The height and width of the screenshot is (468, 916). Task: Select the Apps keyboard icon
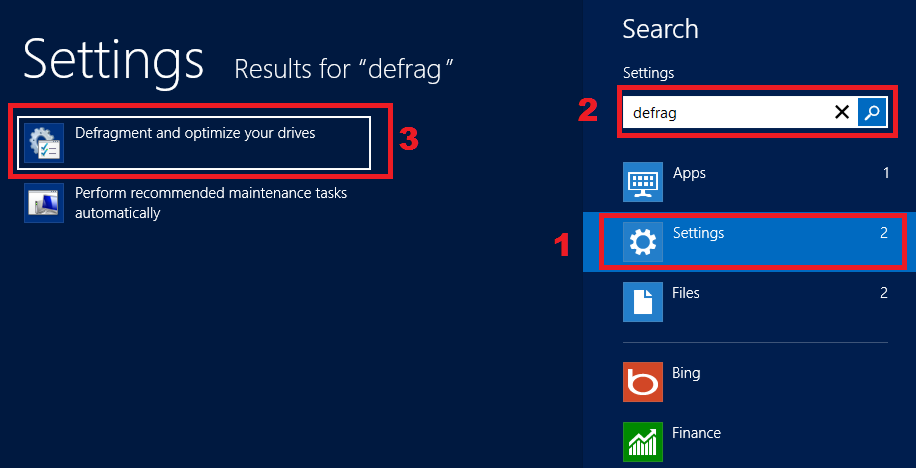[643, 182]
